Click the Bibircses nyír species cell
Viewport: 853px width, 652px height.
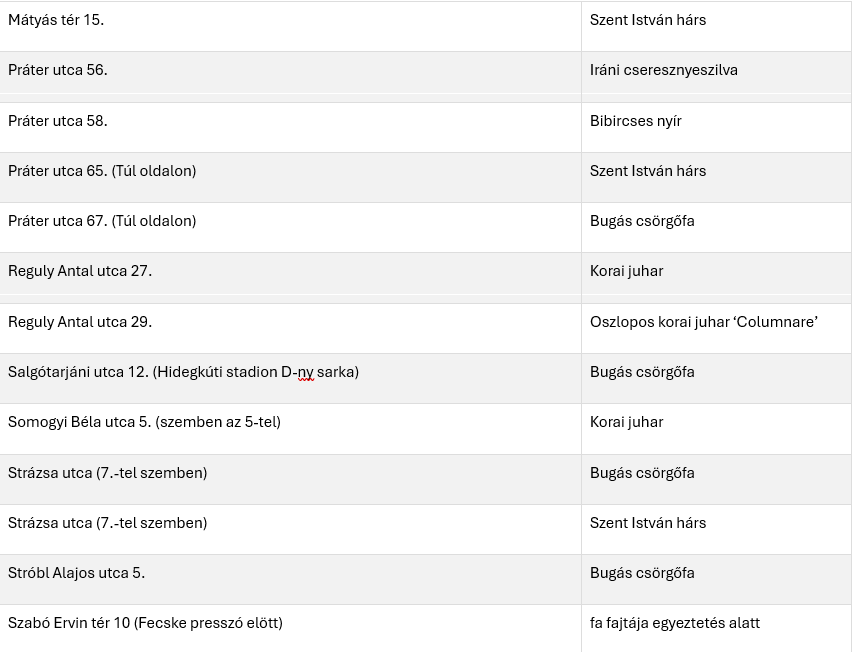(638, 121)
